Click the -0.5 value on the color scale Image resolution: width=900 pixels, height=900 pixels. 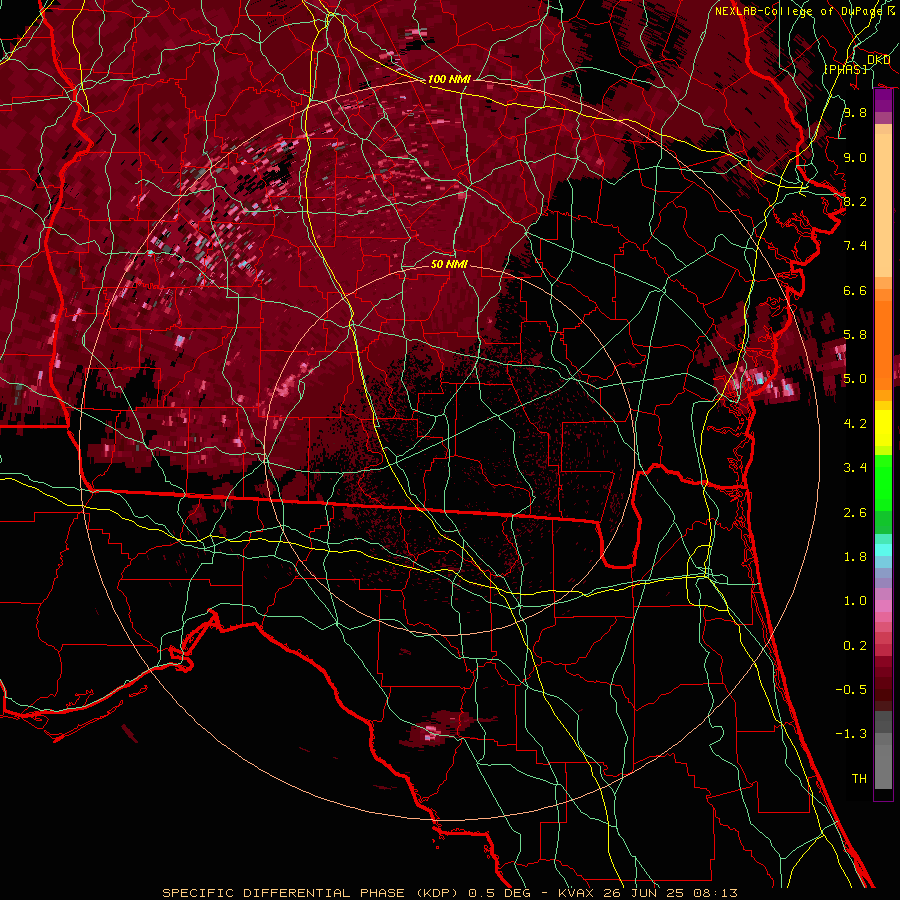[x=851, y=690]
